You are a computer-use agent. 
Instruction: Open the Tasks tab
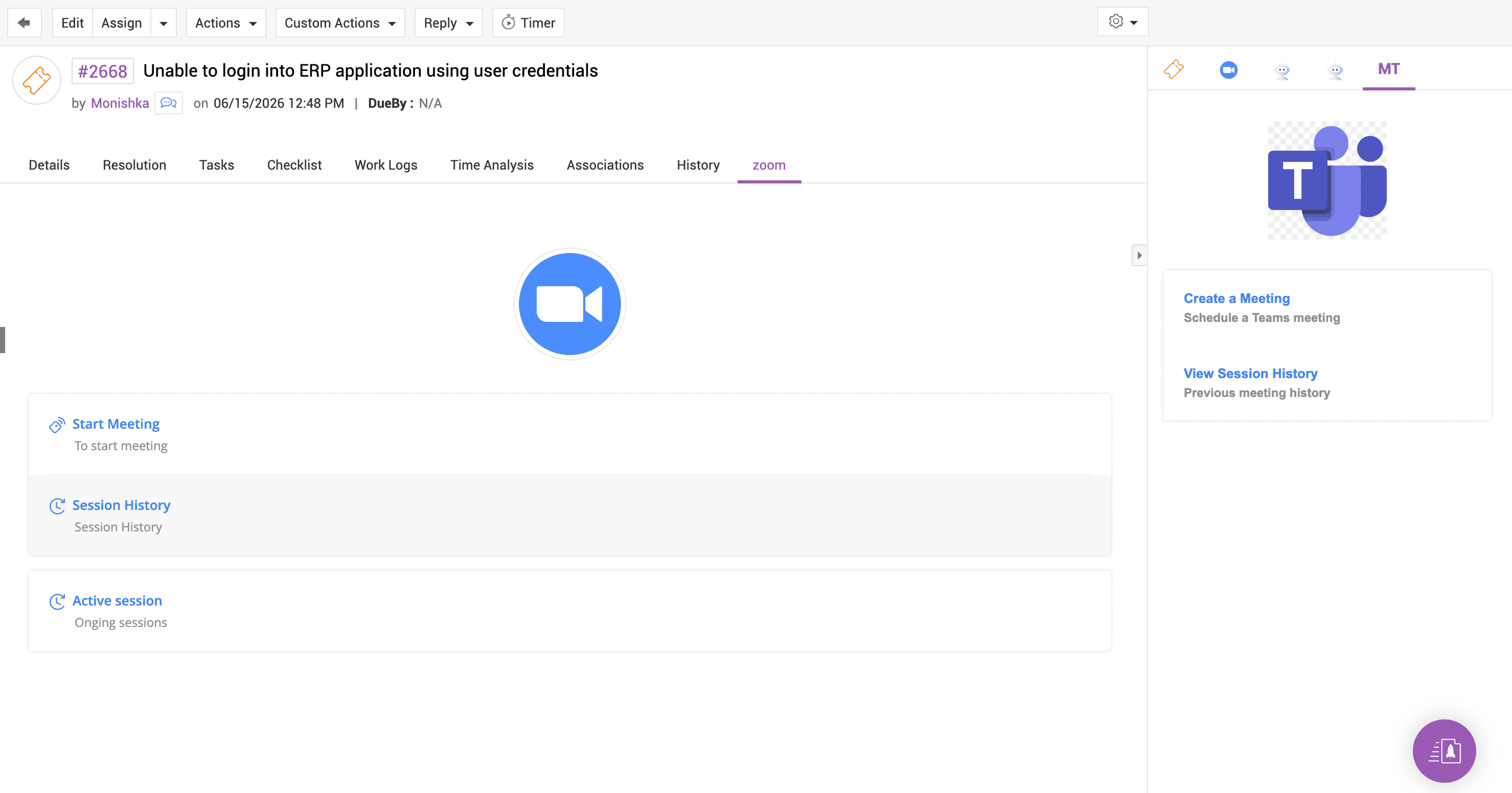(x=217, y=165)
